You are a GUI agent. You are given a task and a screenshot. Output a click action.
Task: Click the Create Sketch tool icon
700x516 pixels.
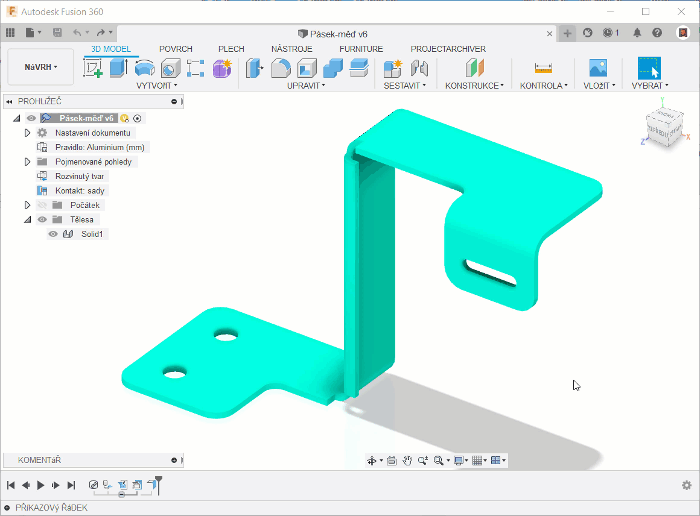(93, 68)
